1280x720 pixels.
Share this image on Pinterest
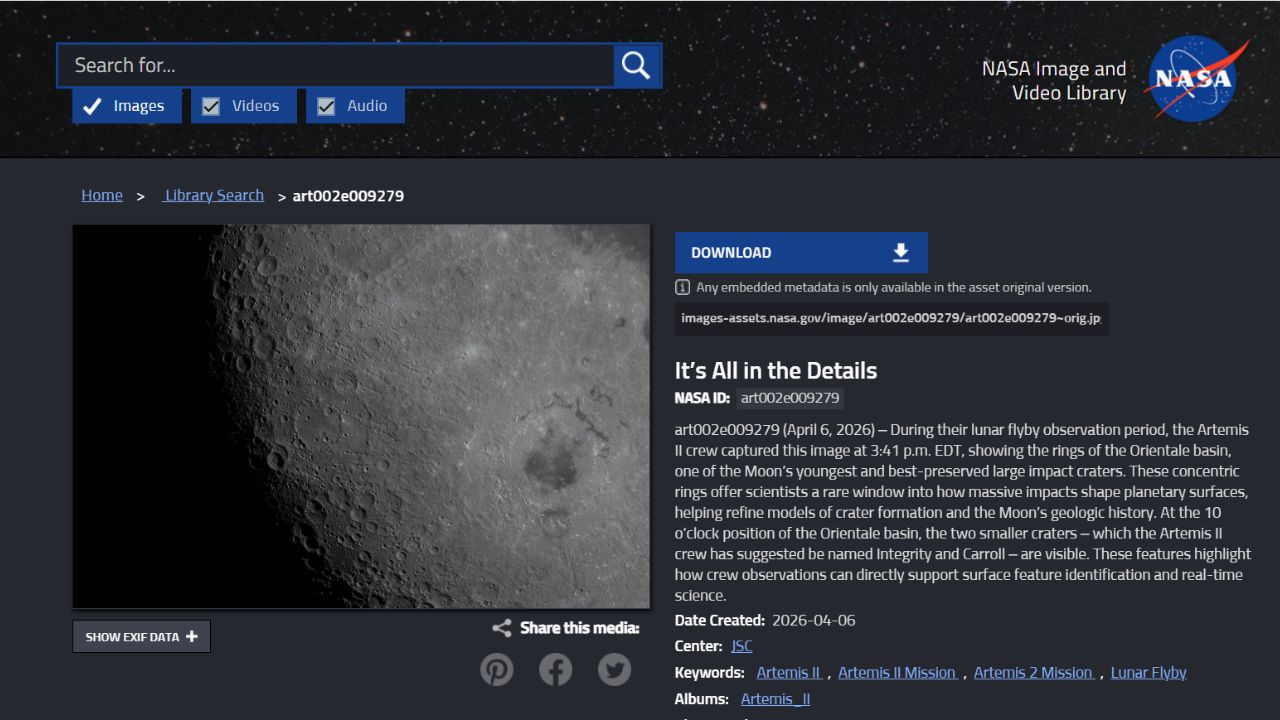click(x=497, y=669)
